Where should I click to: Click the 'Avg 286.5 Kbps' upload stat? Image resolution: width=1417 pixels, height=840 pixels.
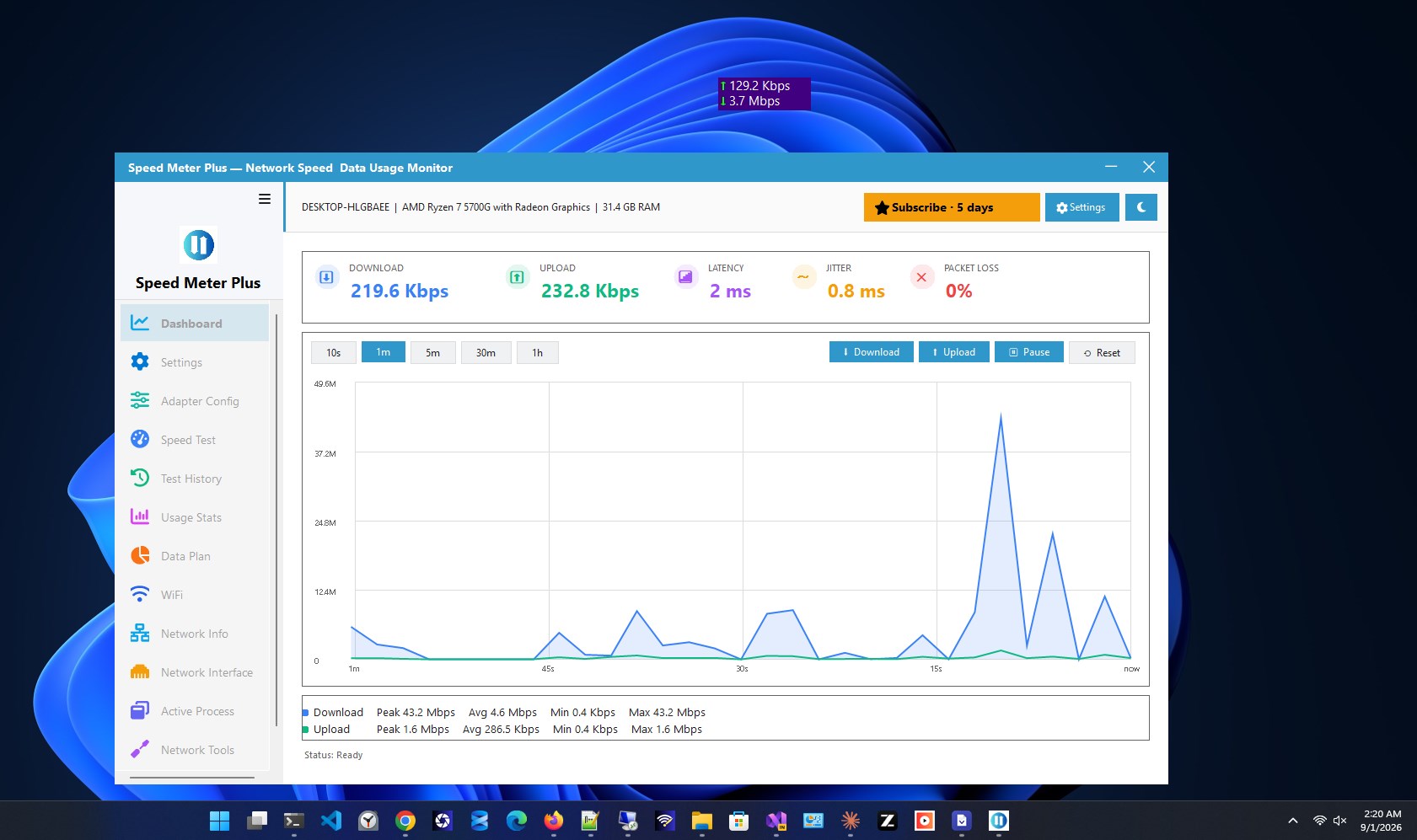[x=501, y=729]
